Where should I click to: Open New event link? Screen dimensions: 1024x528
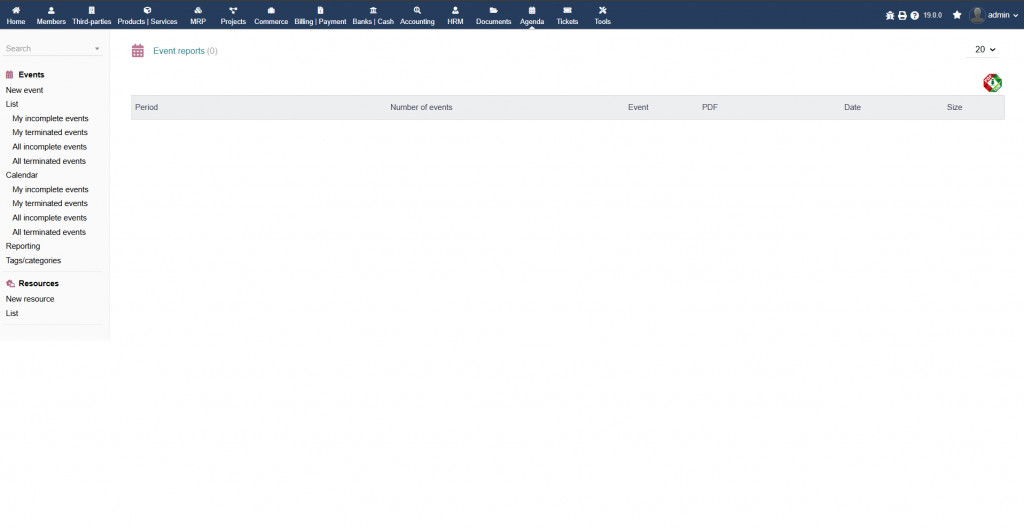[x=25, y=90]
